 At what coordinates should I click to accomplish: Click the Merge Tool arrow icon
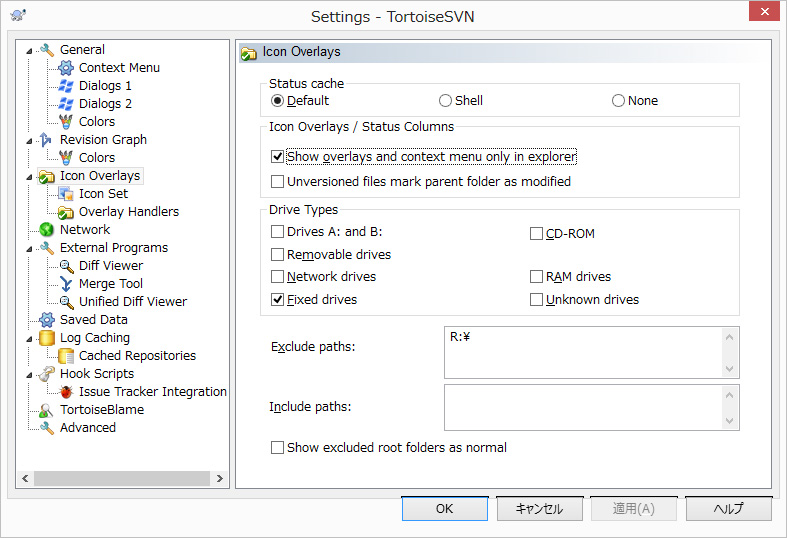(66, 284)
